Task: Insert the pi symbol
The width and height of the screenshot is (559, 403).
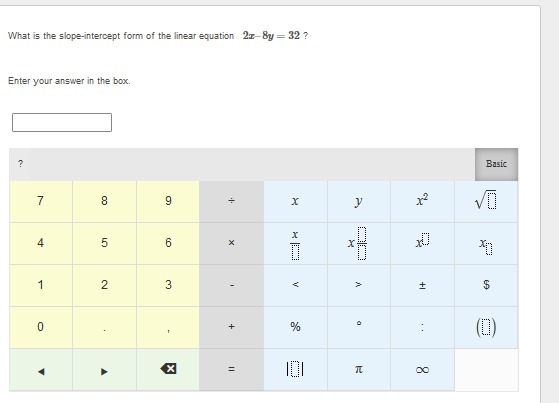Action: (x=359, y=369)
